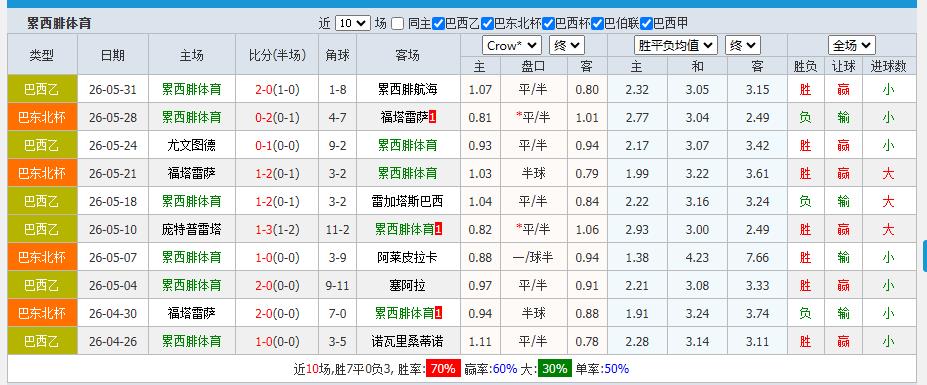Click the 角球 column header

[338, 55]
